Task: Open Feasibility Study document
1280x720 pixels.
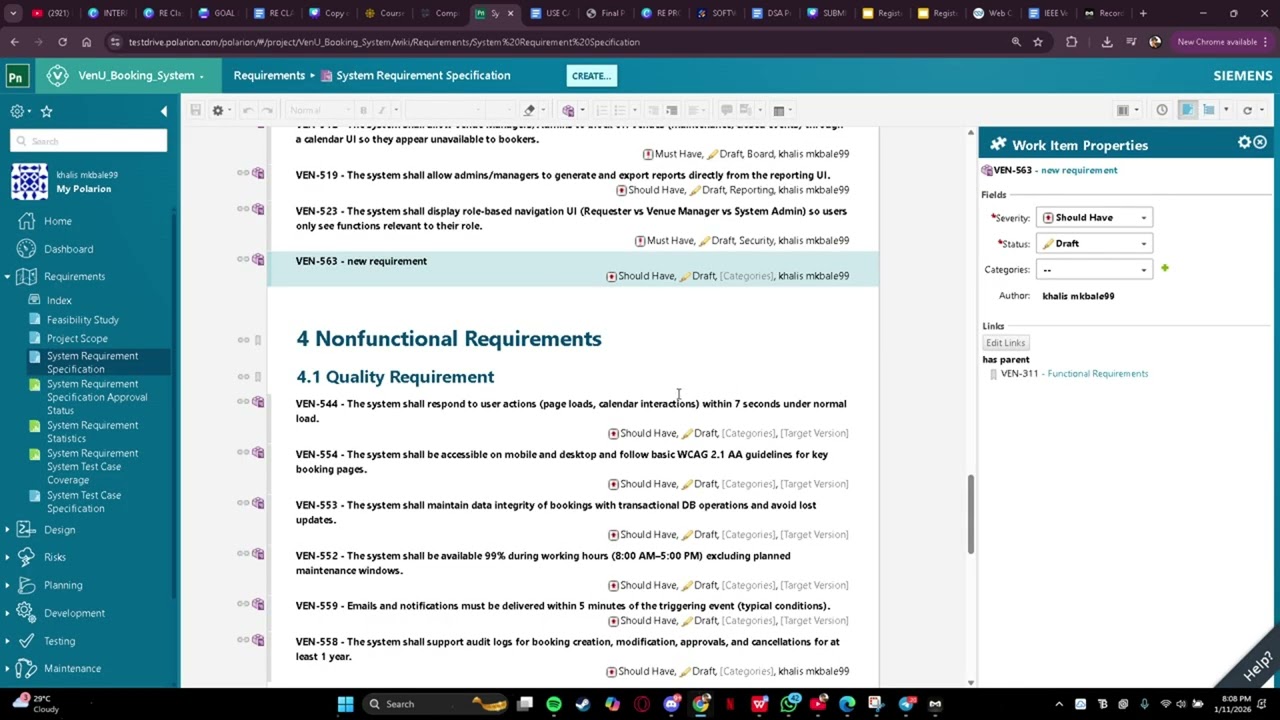Action: [x=82, y=320]
